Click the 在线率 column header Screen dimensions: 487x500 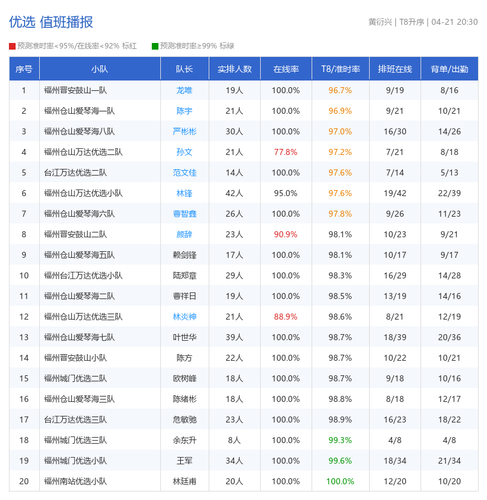pyautogui.click(x=286, y=69)
